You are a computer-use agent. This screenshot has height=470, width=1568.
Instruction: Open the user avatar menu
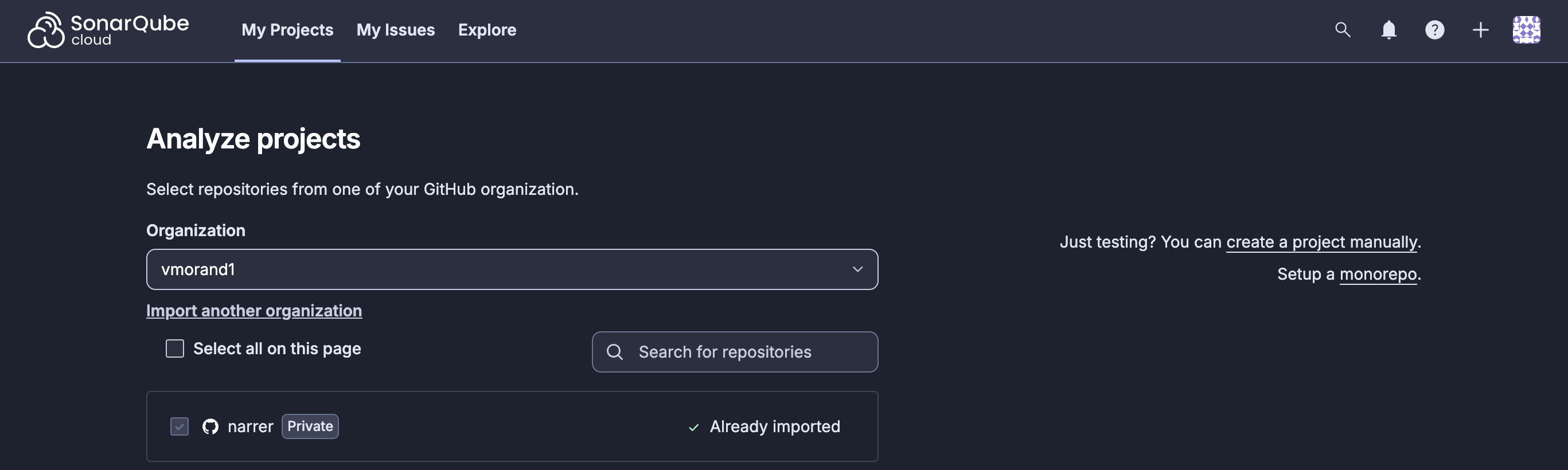pos(1526,30)
